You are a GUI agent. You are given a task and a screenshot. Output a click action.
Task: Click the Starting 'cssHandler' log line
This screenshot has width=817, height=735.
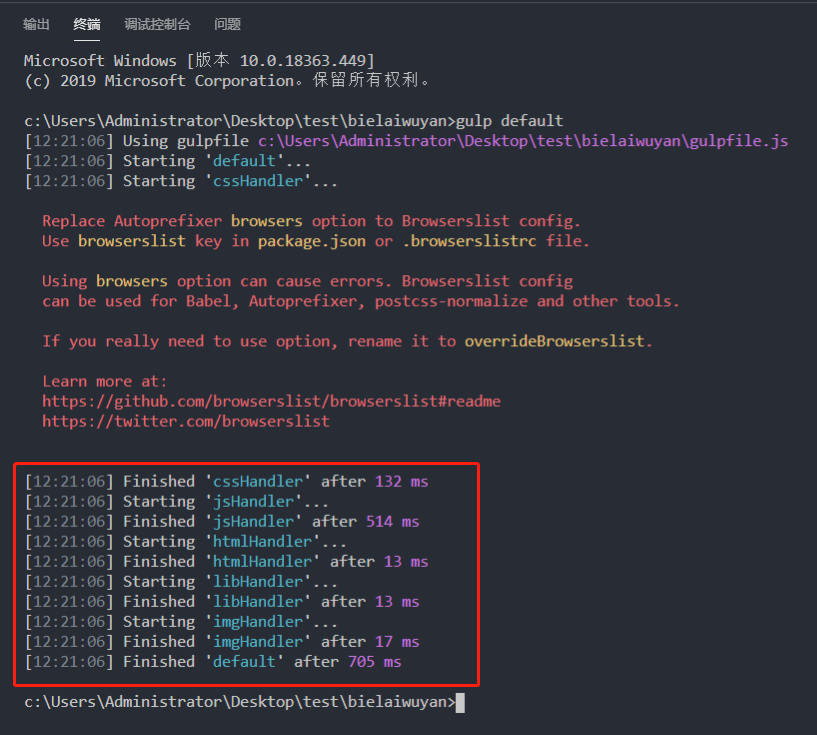pos(181,181)
